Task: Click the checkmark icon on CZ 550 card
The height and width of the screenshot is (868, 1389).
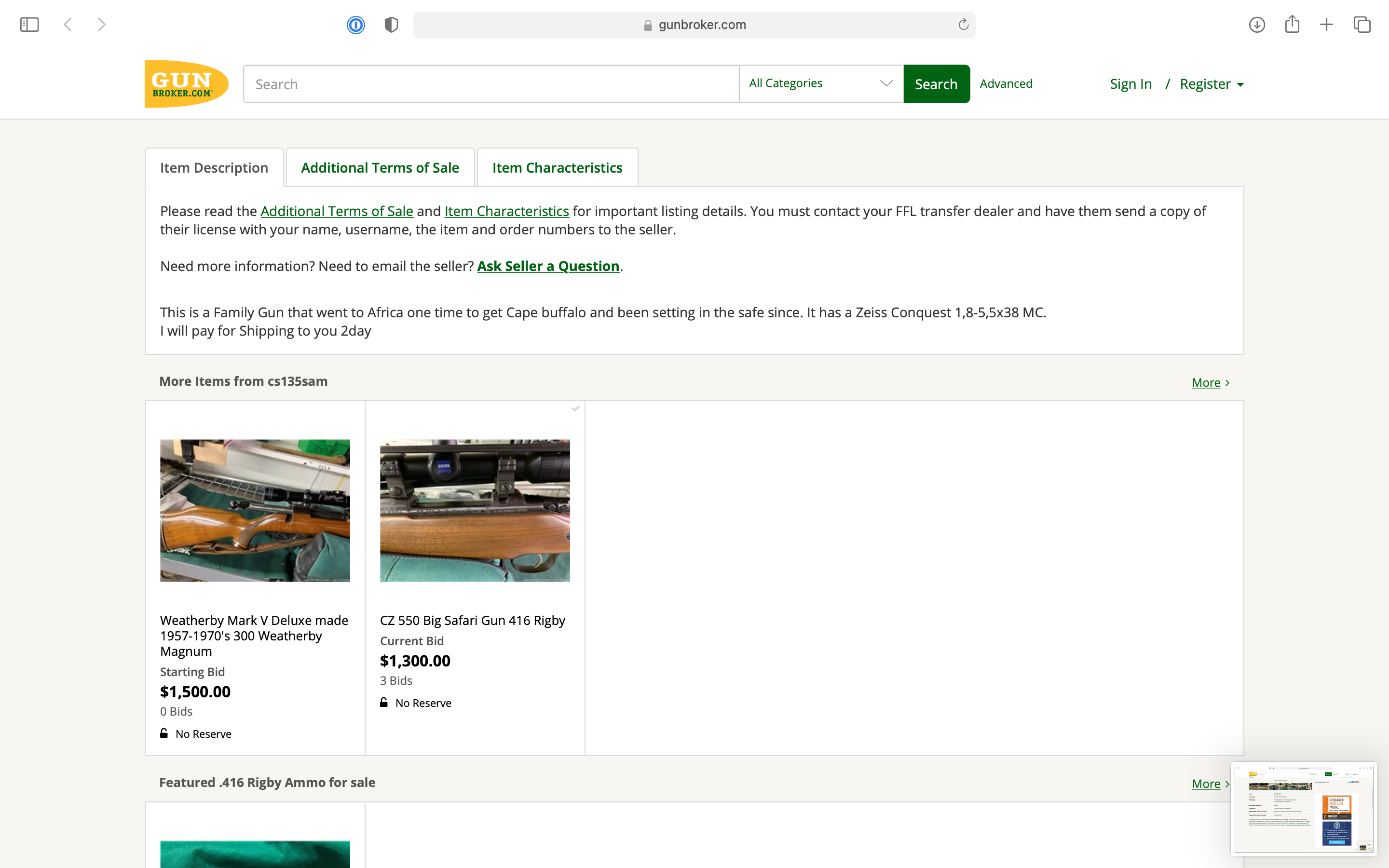Action: [x=576, y=409]
